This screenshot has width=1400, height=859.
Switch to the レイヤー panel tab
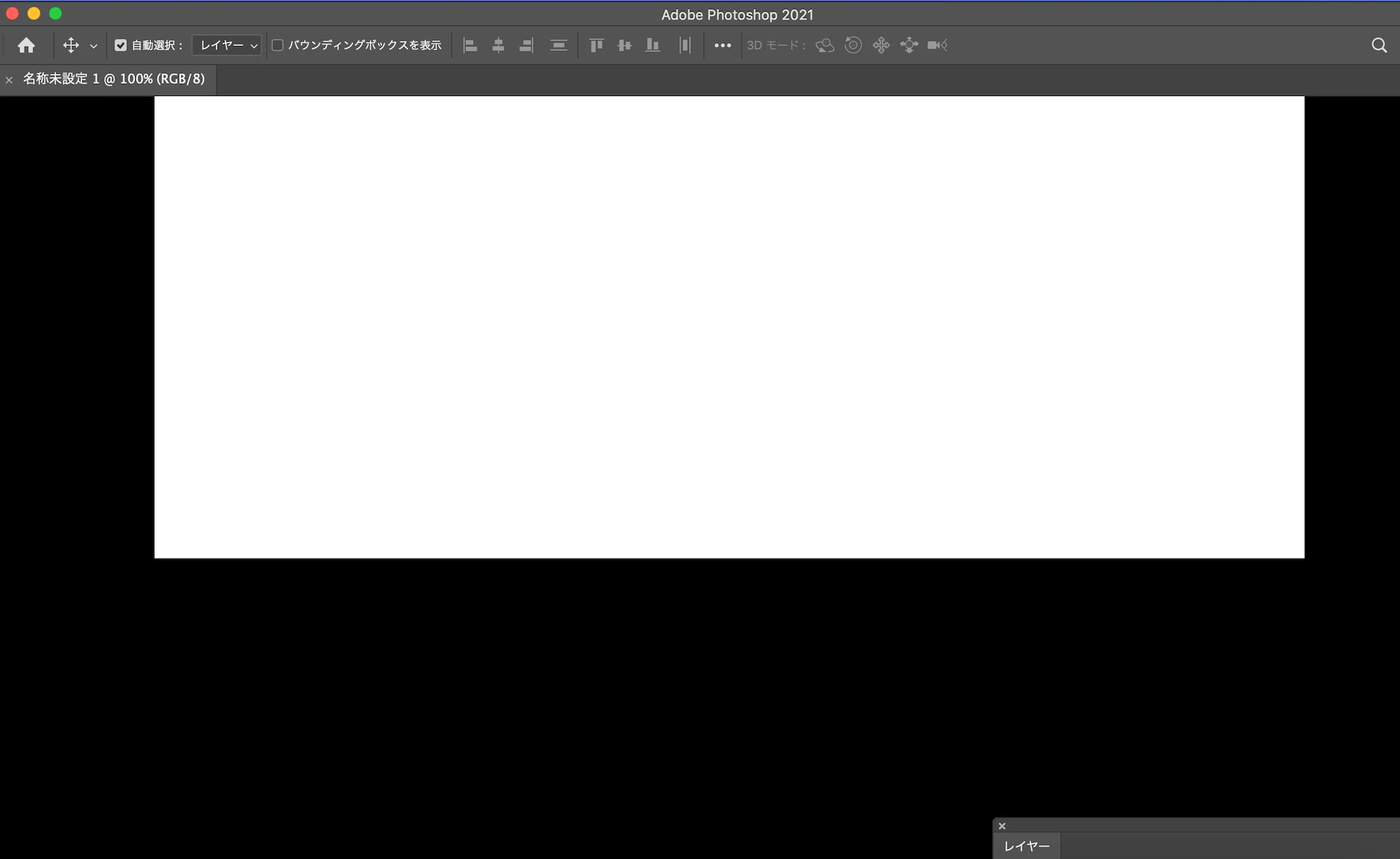point(1027,846)
